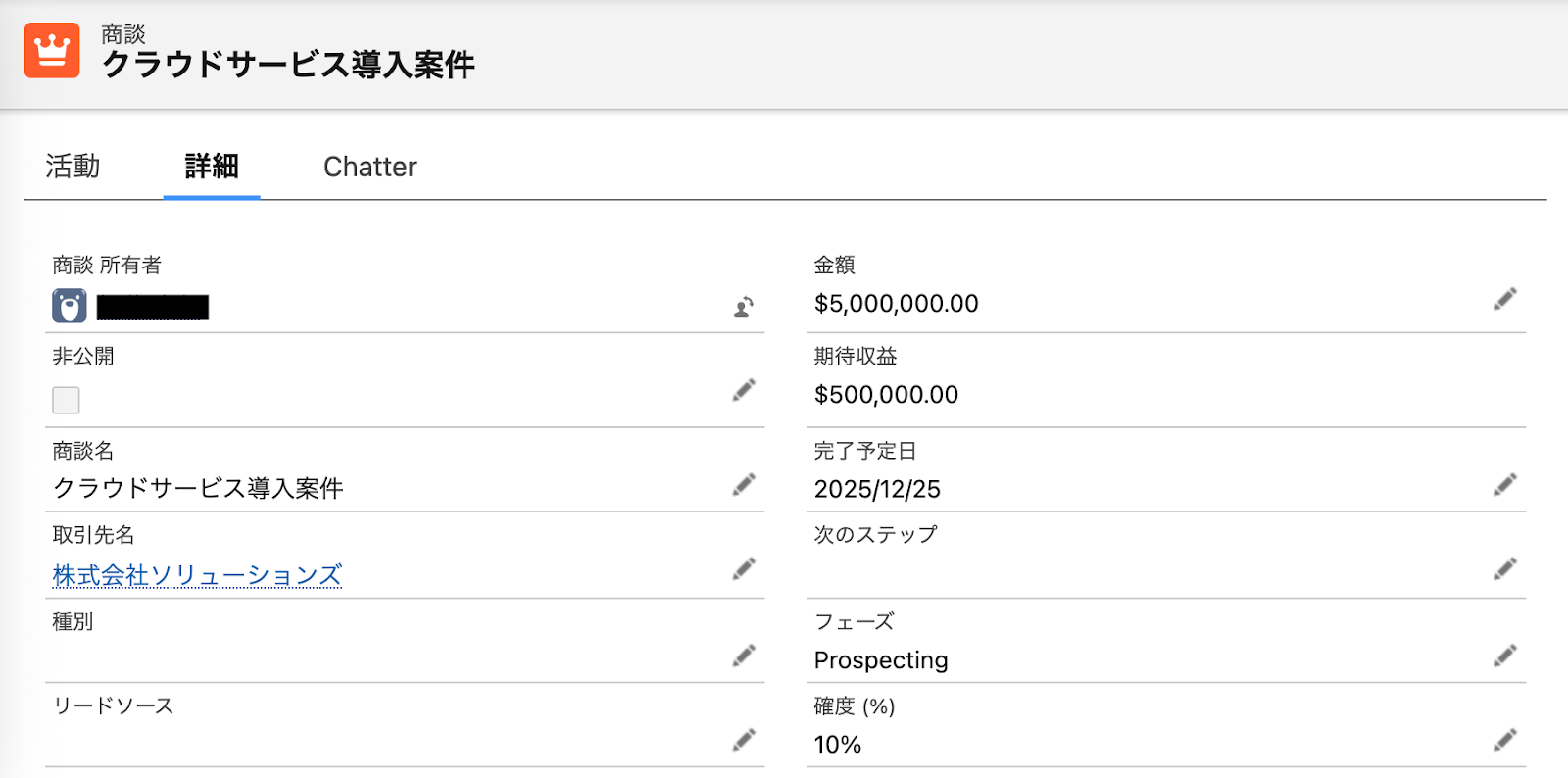Switch to the 活動 tab
The width and height of the screenshot is (1568, 778).
pyautogui.click(x=73, y=167)
